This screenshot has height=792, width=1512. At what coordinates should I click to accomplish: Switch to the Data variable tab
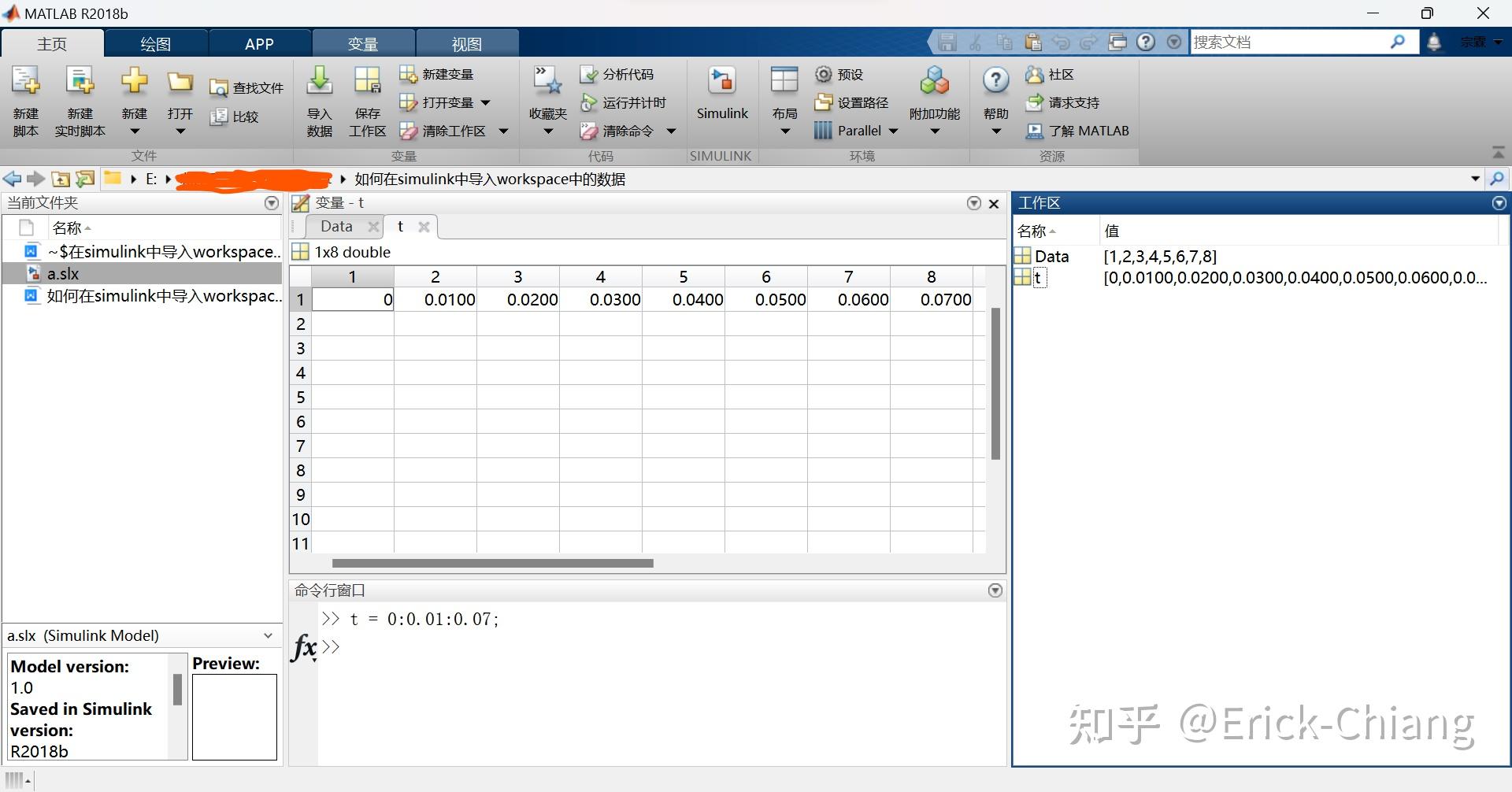(x=336, y=226)
